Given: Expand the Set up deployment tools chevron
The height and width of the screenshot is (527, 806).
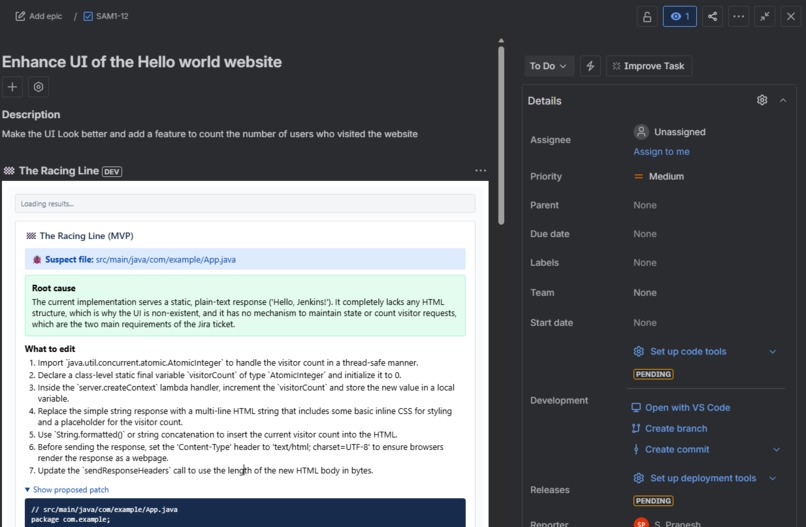Looking at the screenshot, I should [x=773, y=478].
